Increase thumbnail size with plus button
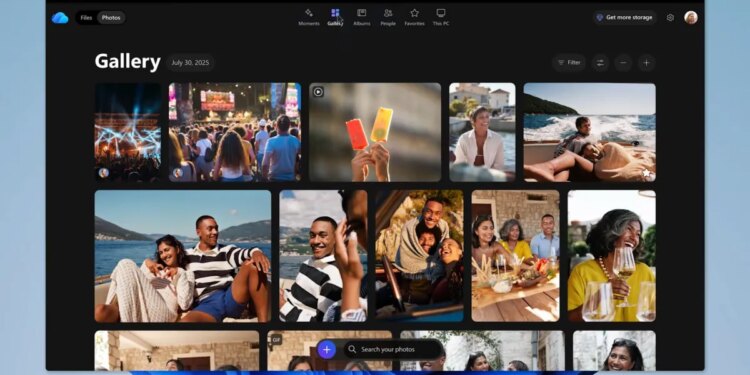This screenshot has height=375, width=750. pos(647,63)
